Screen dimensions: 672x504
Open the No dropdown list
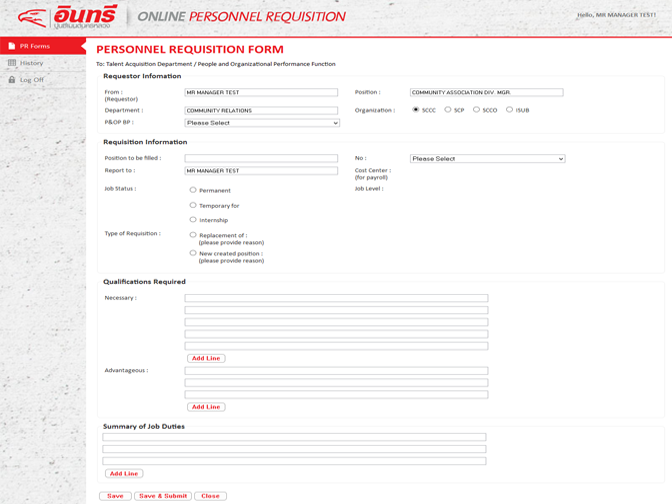[x=488, y=159]
